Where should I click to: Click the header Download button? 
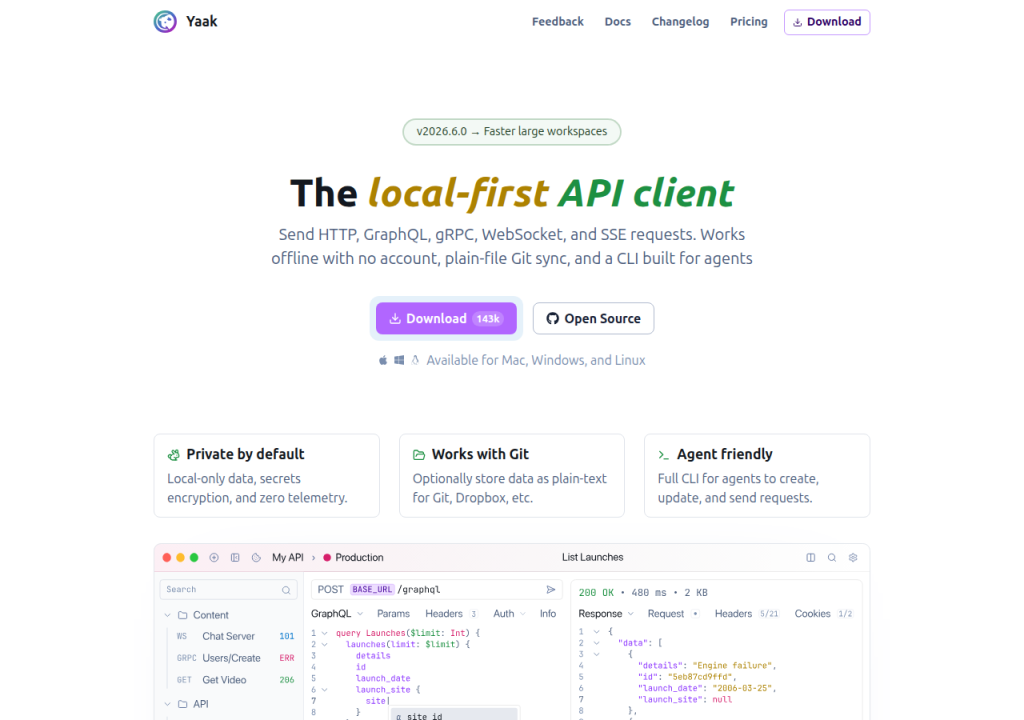point(827,22)
